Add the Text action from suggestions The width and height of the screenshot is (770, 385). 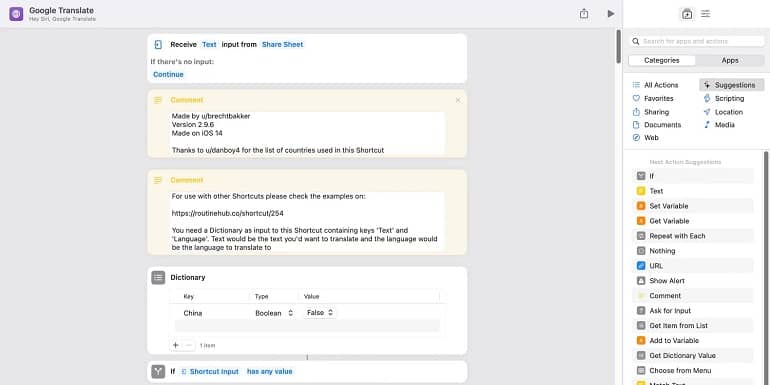coord(692,191)
